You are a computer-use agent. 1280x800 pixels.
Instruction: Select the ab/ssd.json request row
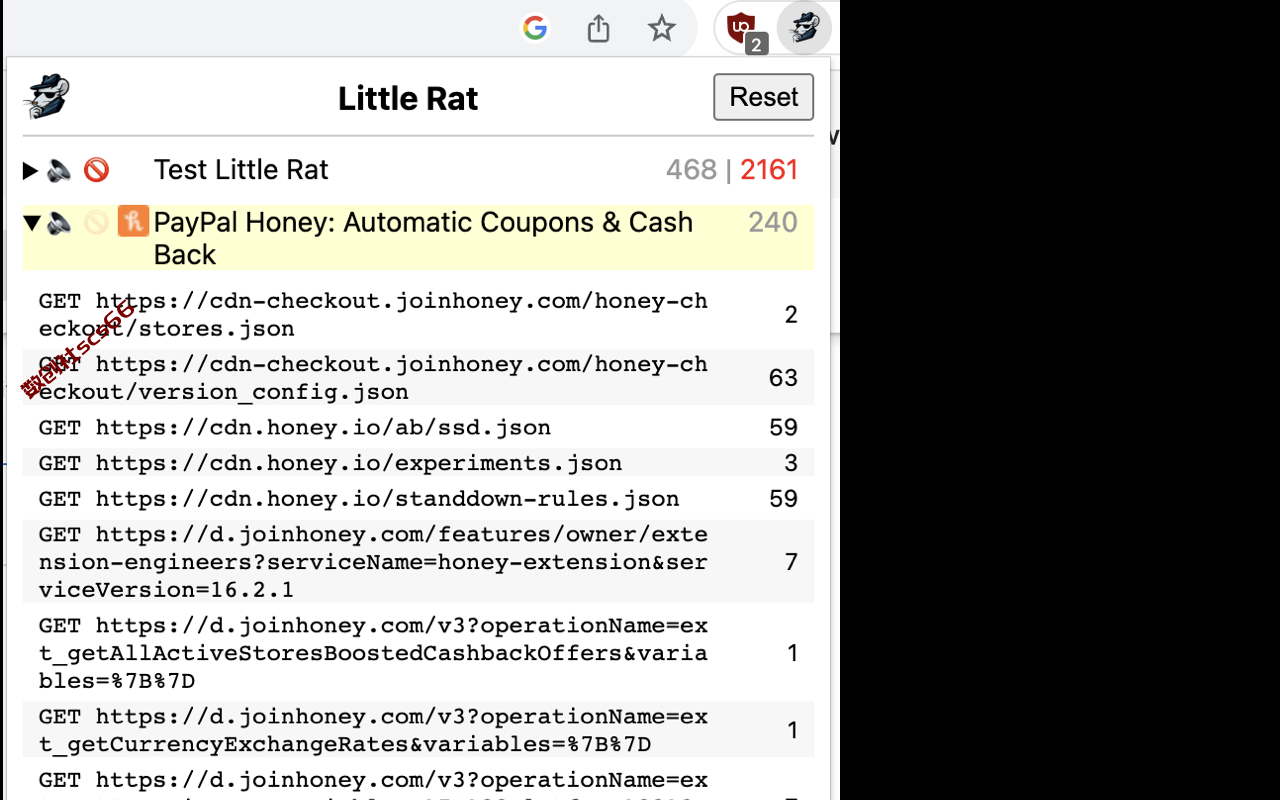(418, 428)
